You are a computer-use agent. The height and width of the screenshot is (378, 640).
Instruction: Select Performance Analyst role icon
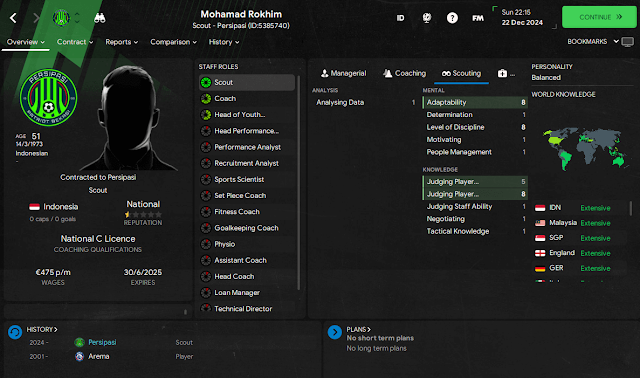[x=206, y=147]
